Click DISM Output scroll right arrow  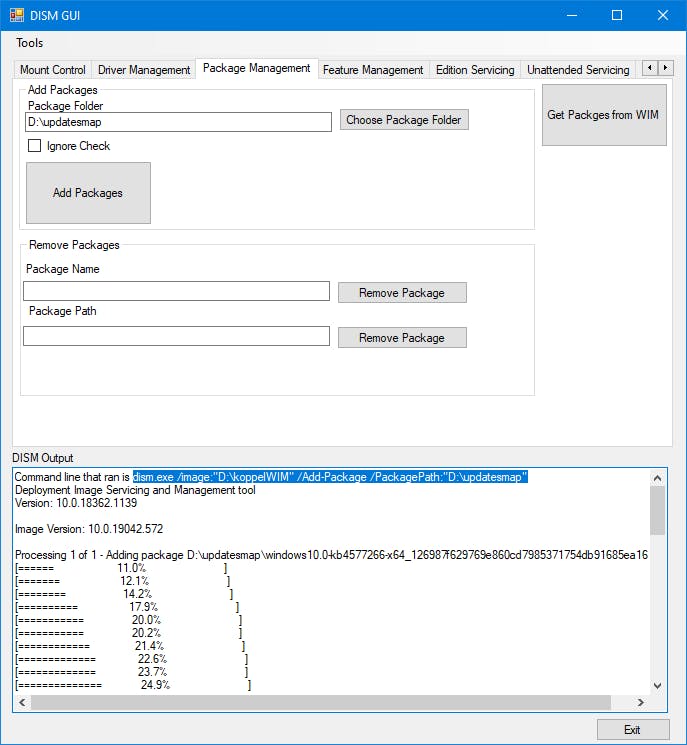tap(641, 702)
